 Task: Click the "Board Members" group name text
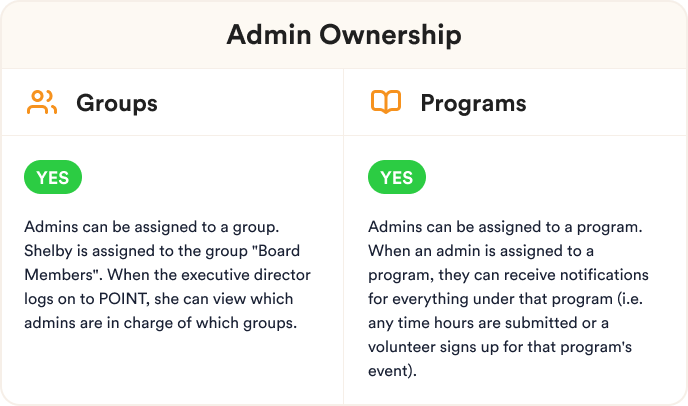click(276, 251)
